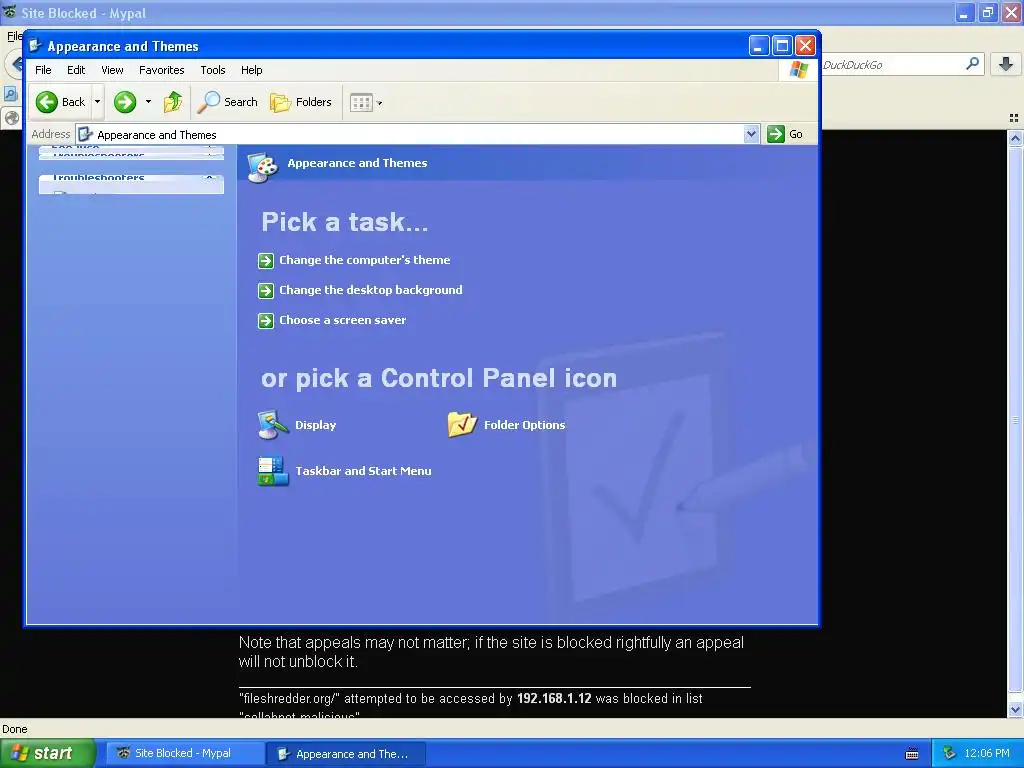Viewport: 1024px width, 768px height.
Task: Open the Edit menu
Action: tap(76, 70)
